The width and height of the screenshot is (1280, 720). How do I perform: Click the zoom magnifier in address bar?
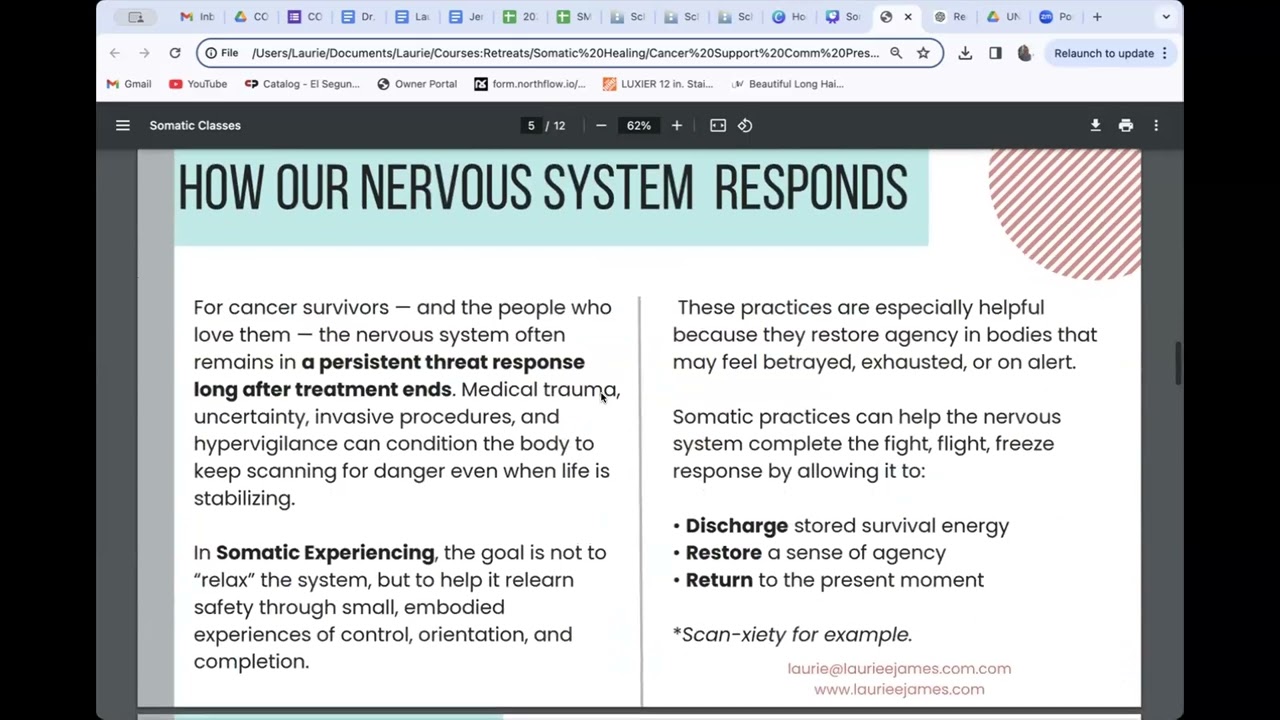point(896,53)
